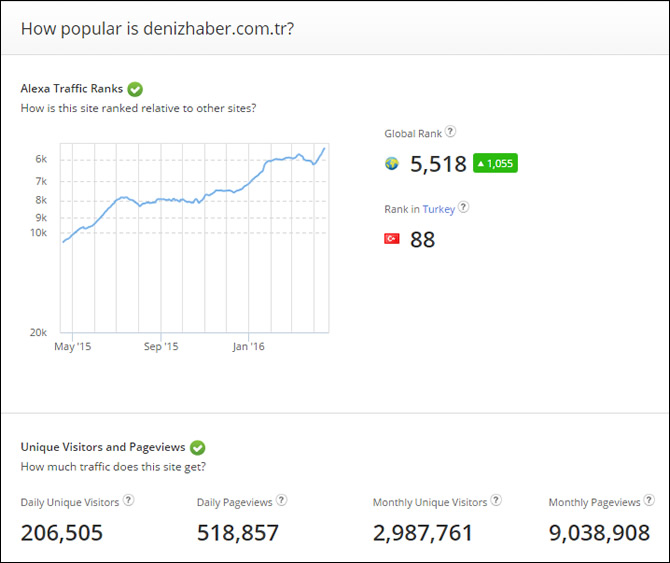Select the Turkey rank number 88
Screen dimensions: 670x563
(x=422, y=240)
